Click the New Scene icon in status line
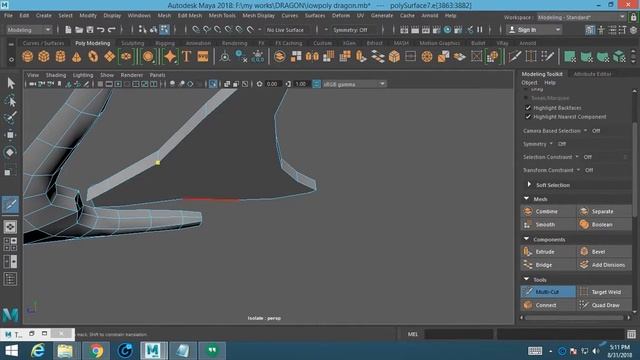Viewport: 640px width, 360px height. click(68, 30)
